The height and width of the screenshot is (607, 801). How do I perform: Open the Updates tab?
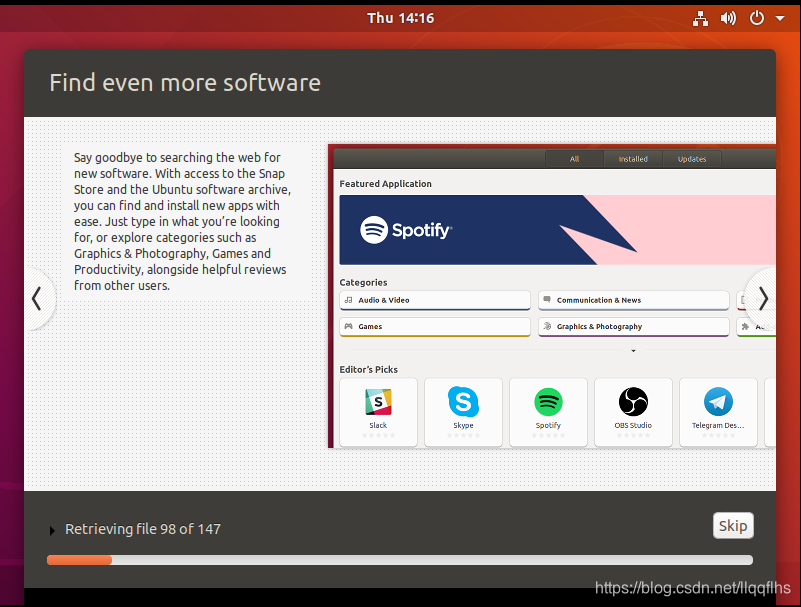[x=692, y=159]
